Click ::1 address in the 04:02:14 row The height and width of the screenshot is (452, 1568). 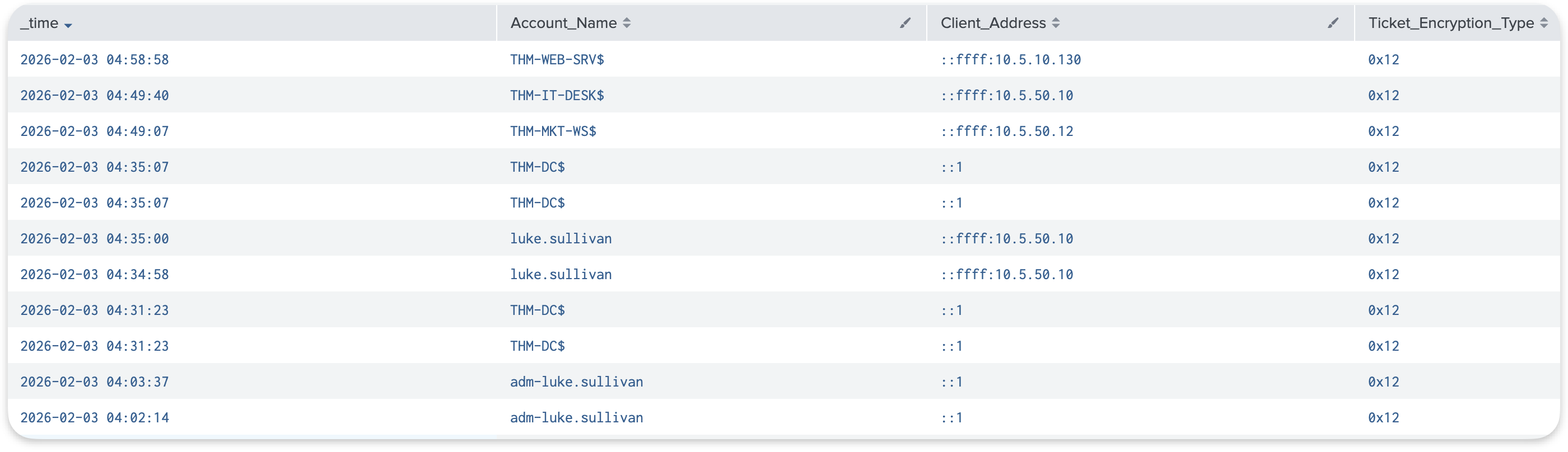pos(951,418)
